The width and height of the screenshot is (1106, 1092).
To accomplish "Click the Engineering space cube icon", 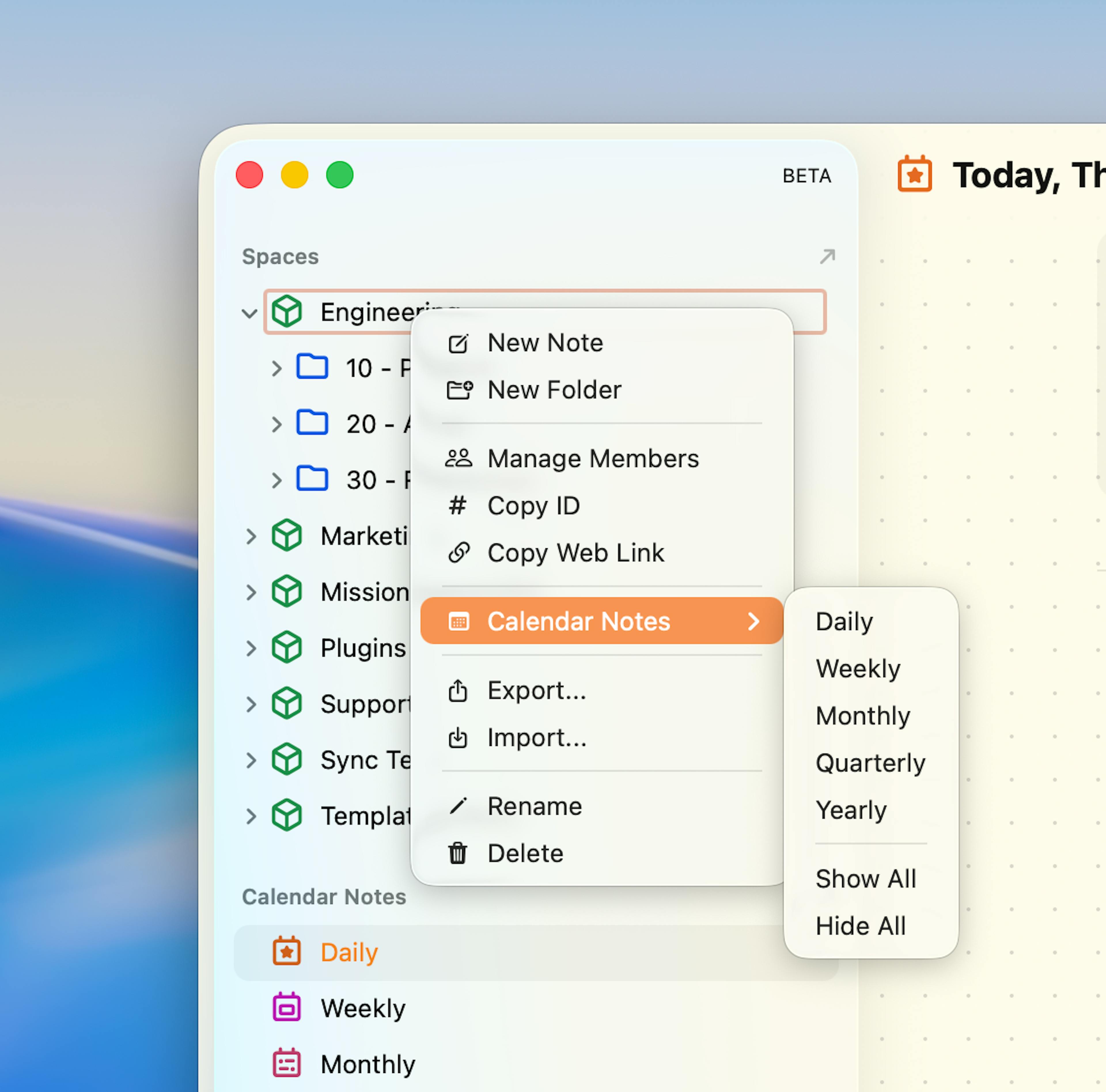I will 287,311.
